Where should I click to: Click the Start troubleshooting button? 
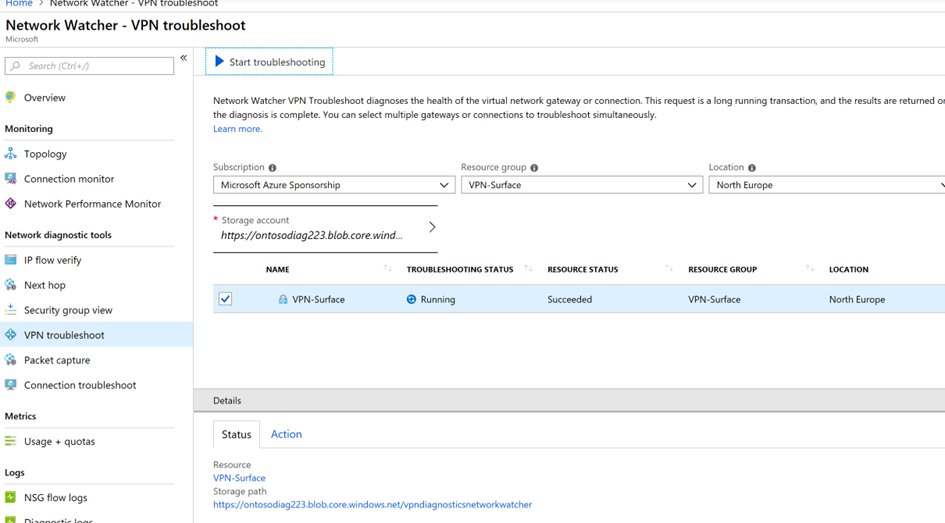click(x=269, y=61)
